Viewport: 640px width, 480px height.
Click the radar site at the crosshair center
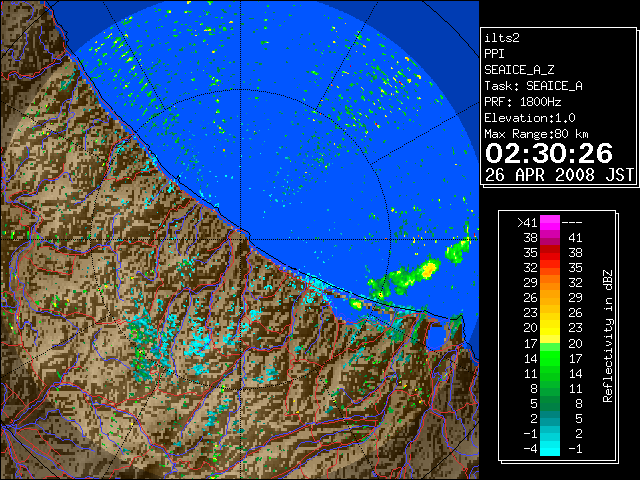[240, 239]
